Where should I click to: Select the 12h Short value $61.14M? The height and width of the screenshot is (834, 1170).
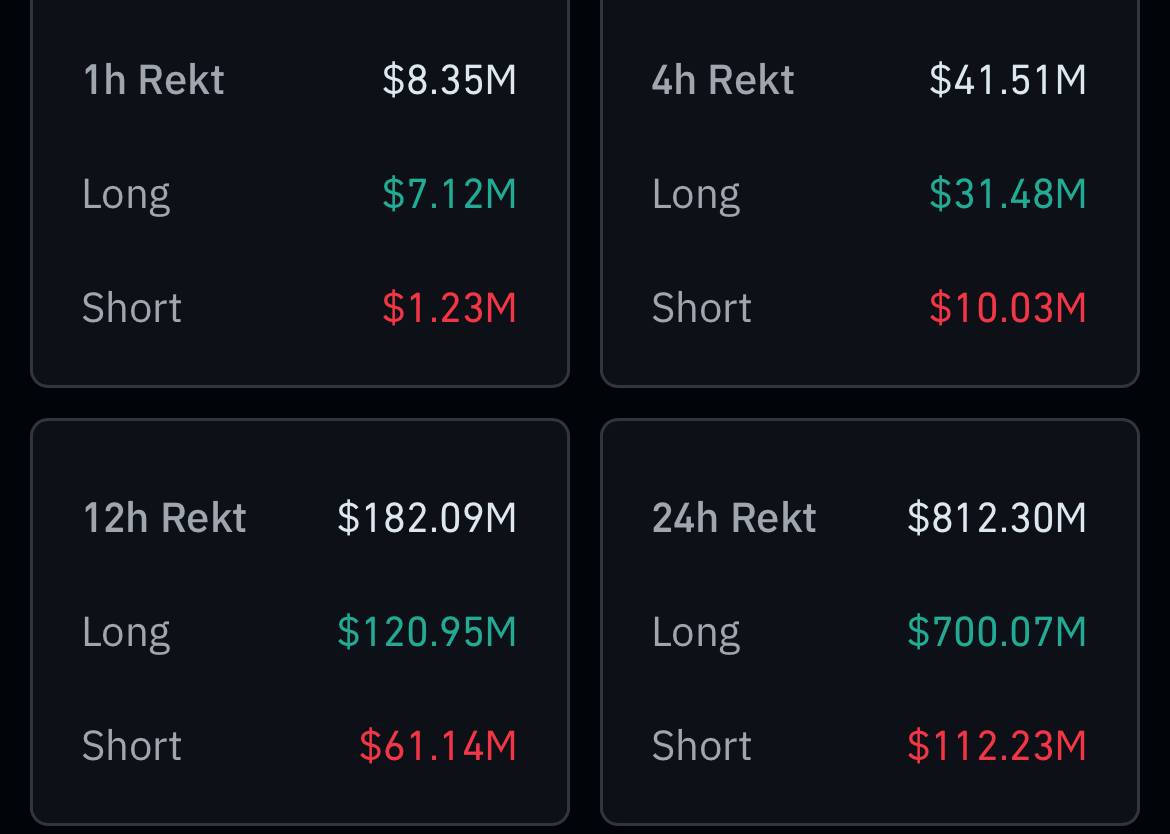(x=438, y=745)
